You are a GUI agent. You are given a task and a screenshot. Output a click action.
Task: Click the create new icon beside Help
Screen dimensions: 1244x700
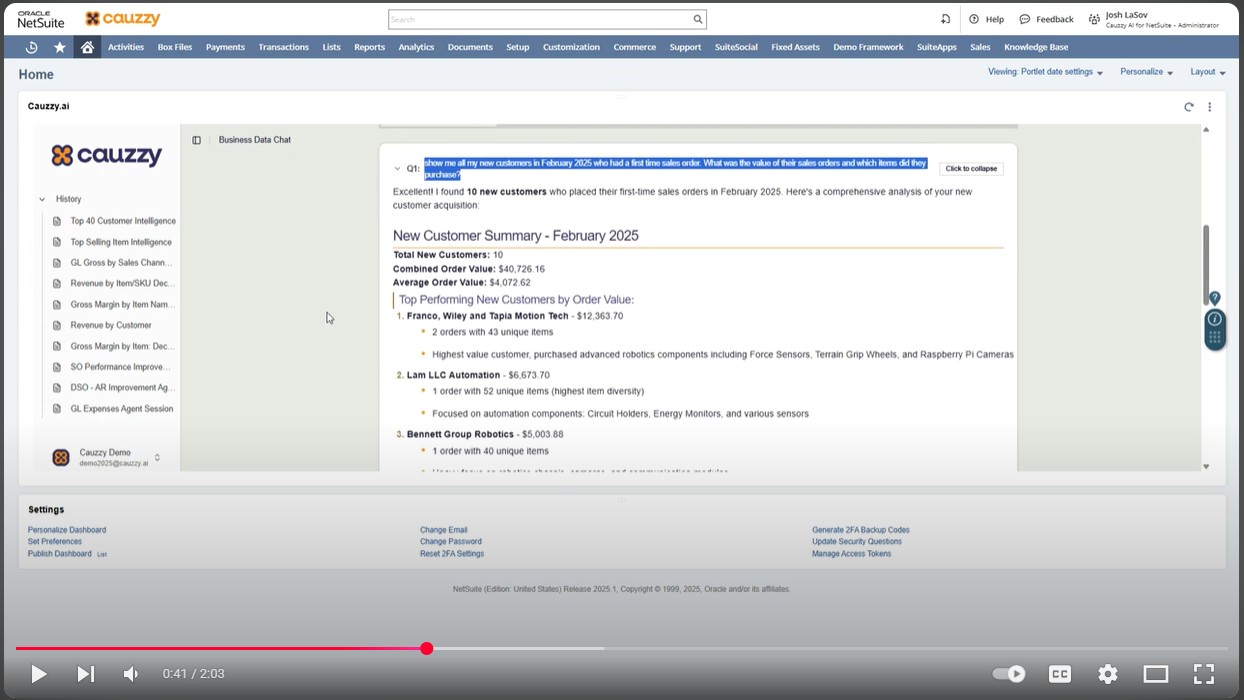(x=945, y=19)
